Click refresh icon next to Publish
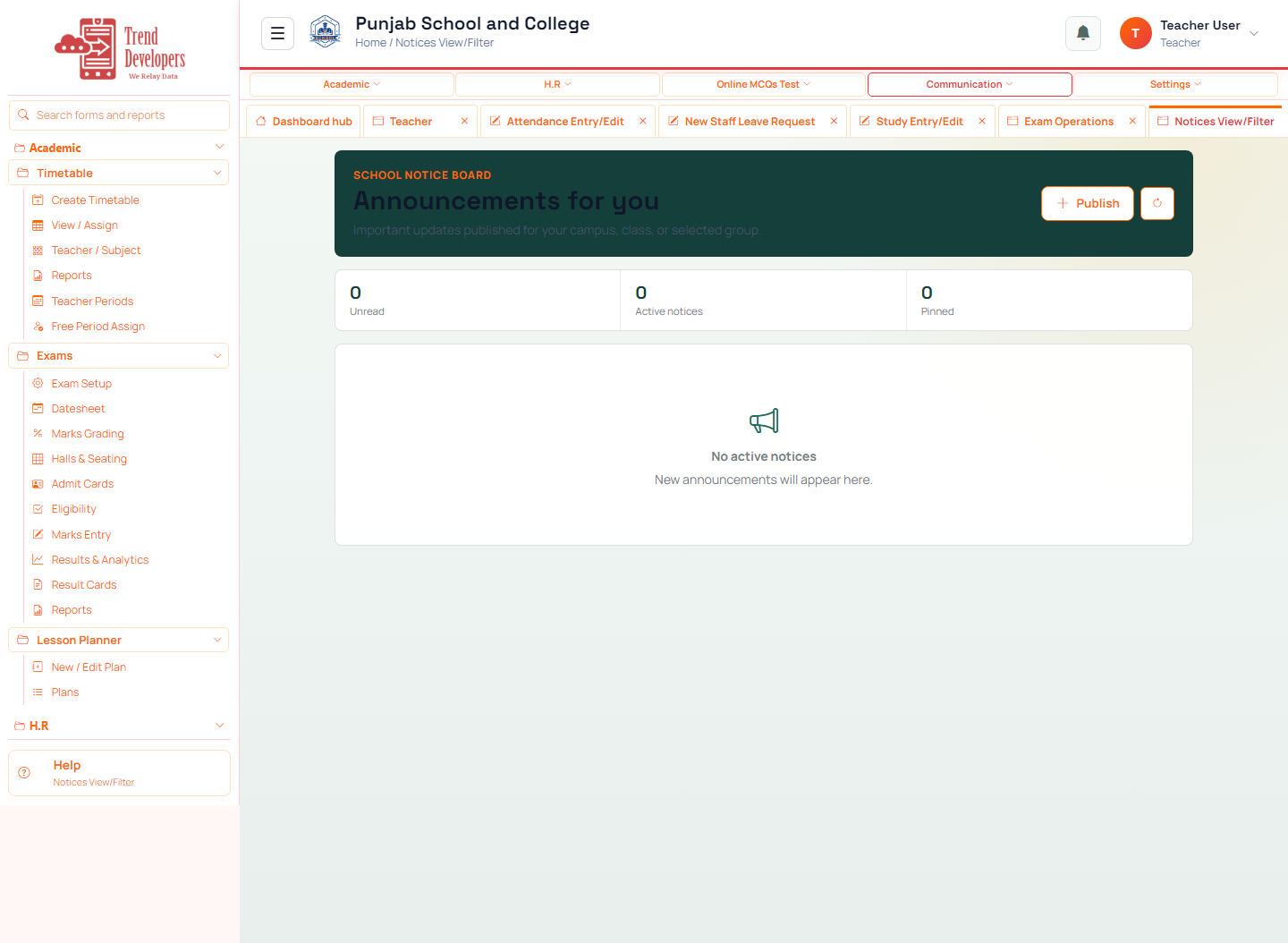The height and width of the screenshot is (943, 1288). pyautogui.click(x=1157, y=203)
